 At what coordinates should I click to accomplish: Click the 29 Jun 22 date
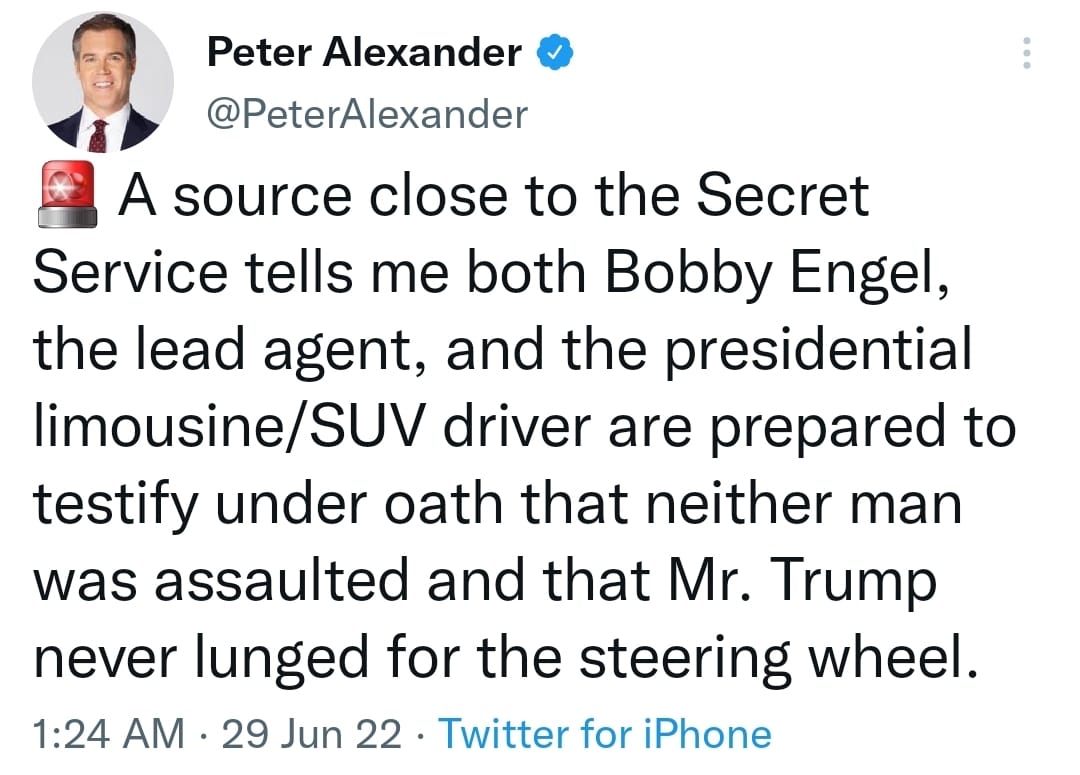pos(311,734)
